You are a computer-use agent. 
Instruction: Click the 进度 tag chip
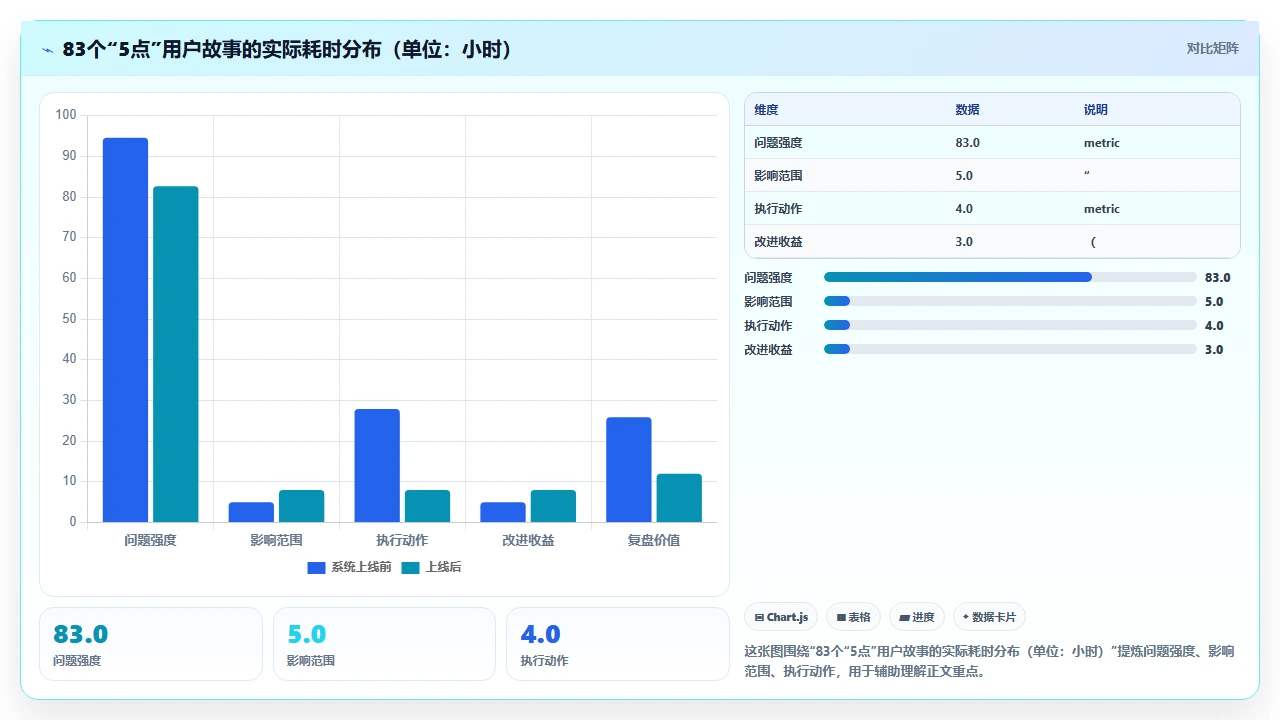tap(917, 617)
